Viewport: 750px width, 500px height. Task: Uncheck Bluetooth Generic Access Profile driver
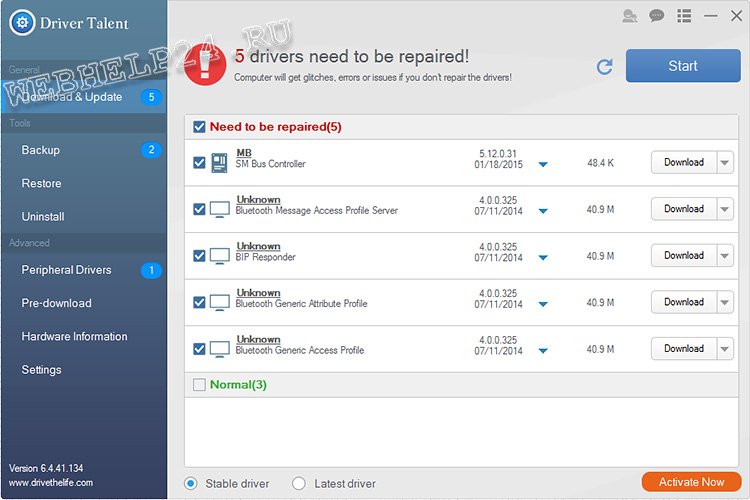199,349
